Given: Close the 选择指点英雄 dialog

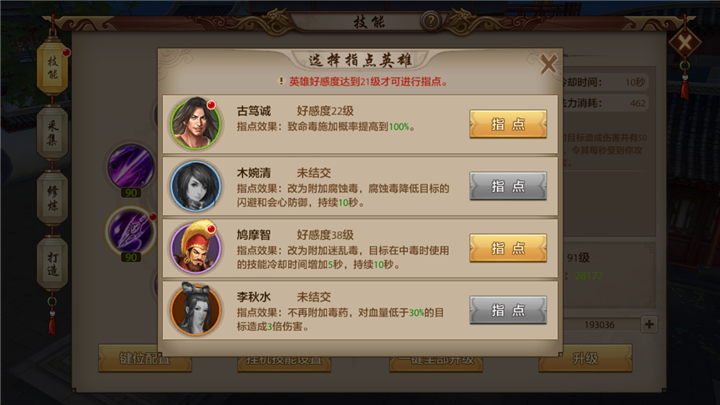Looking at the screenshot, I should (548, 64).
